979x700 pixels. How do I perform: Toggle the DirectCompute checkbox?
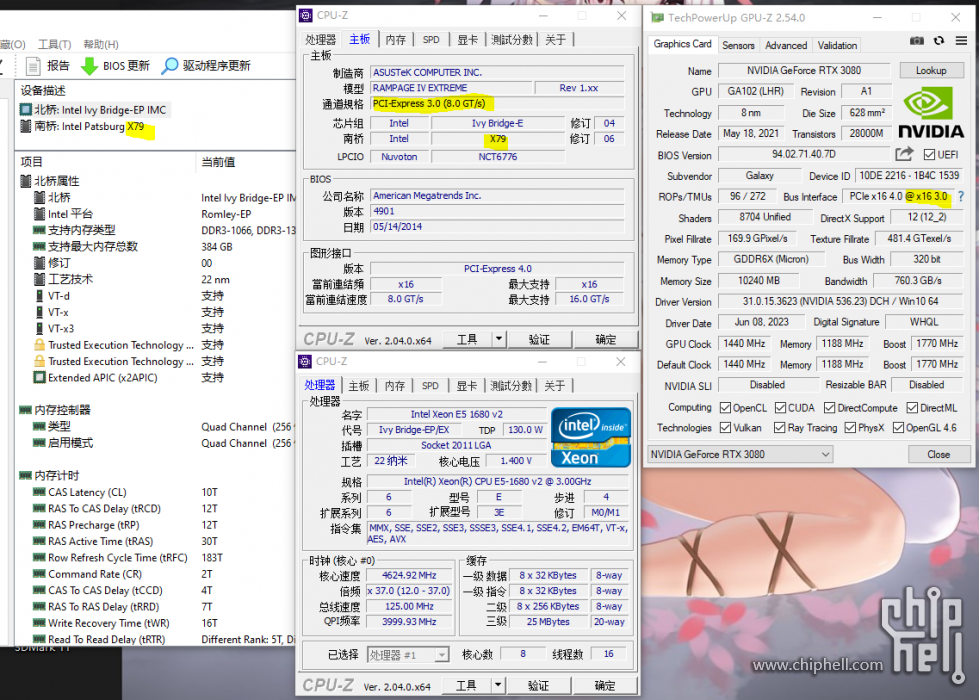[829, 408]
